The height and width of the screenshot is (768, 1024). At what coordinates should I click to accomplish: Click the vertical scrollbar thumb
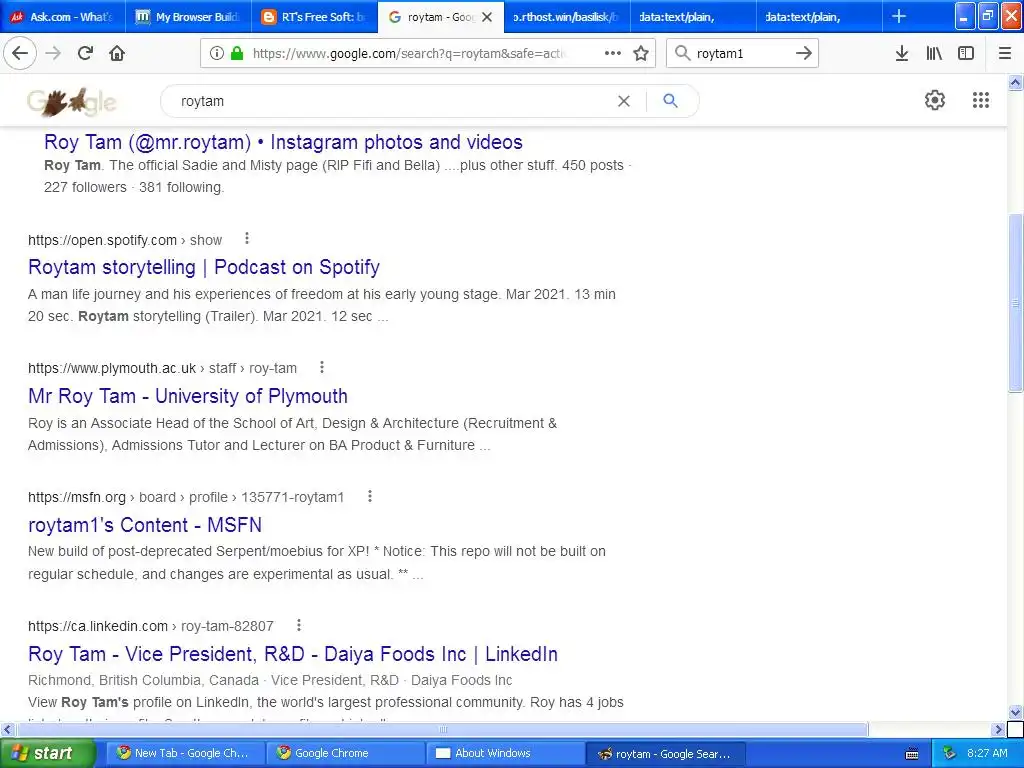coord(1016,303)
